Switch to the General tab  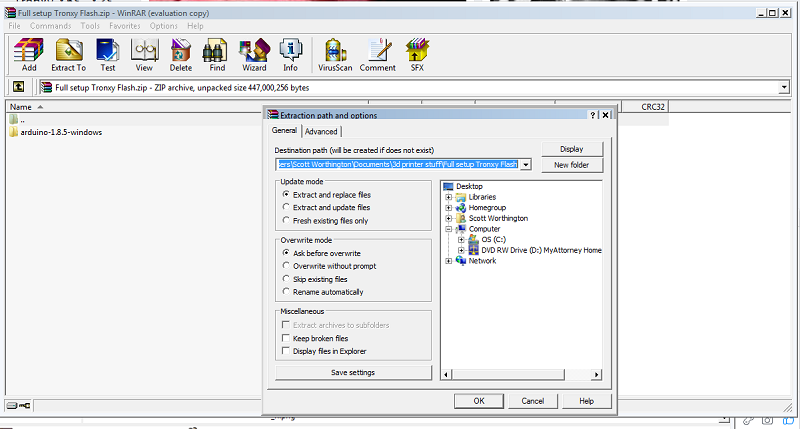pyautogui.click(x=284, y=131)
